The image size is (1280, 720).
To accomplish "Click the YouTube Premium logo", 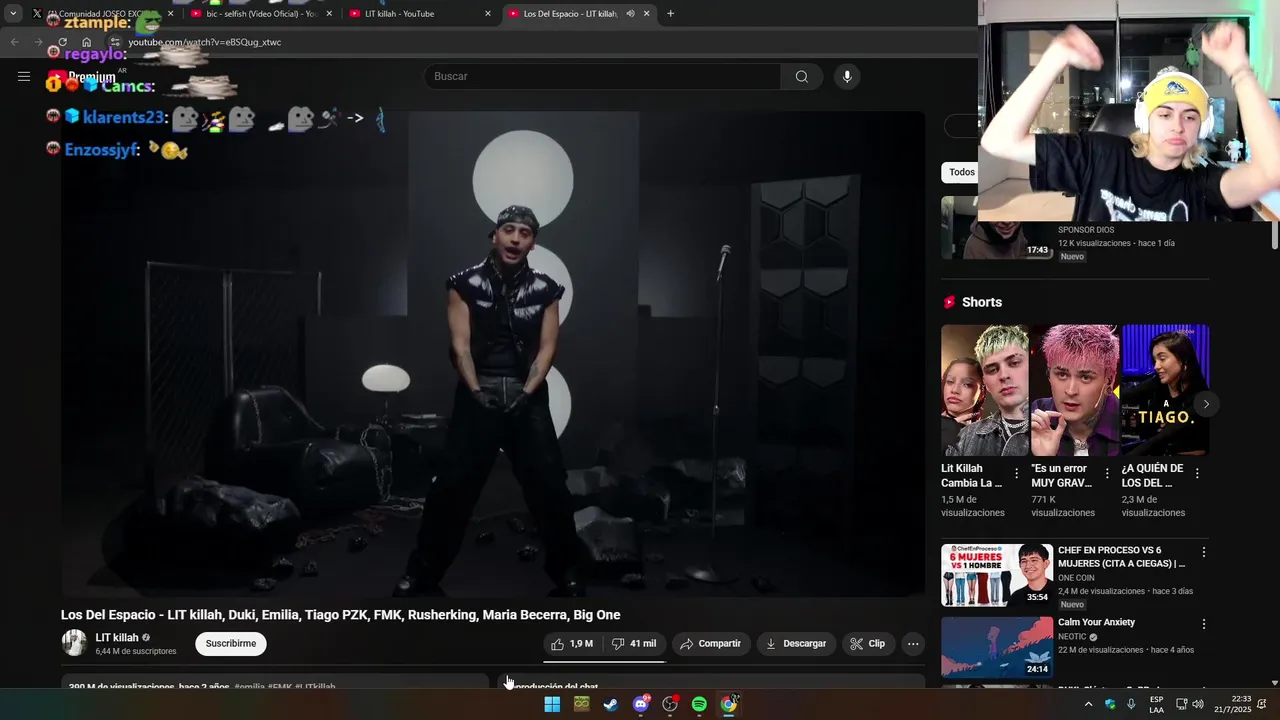I will (x=82, y=77).
